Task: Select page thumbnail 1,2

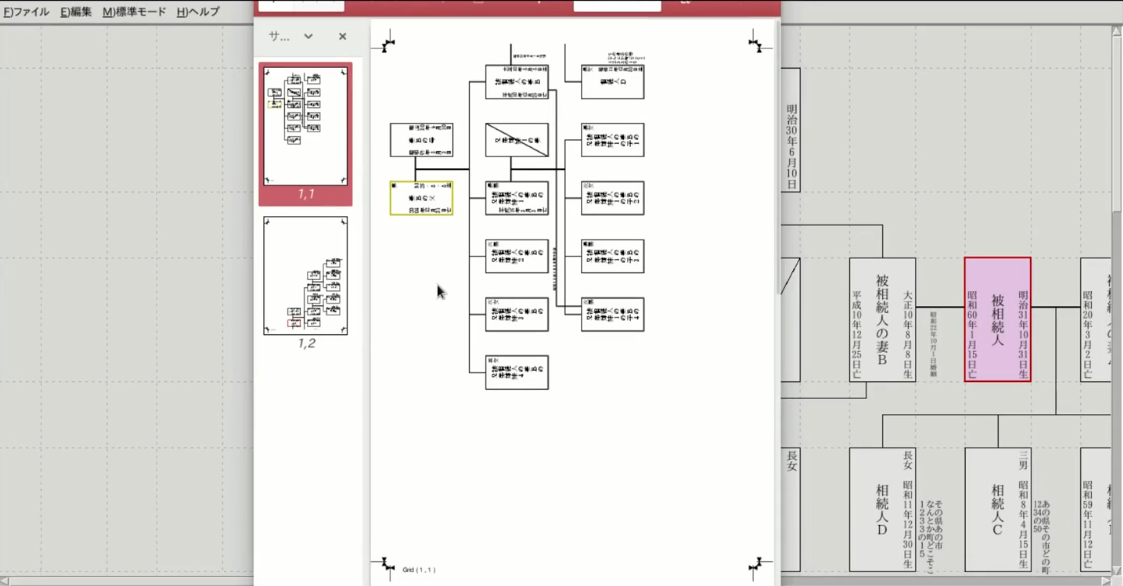Action: click(305, 276)
